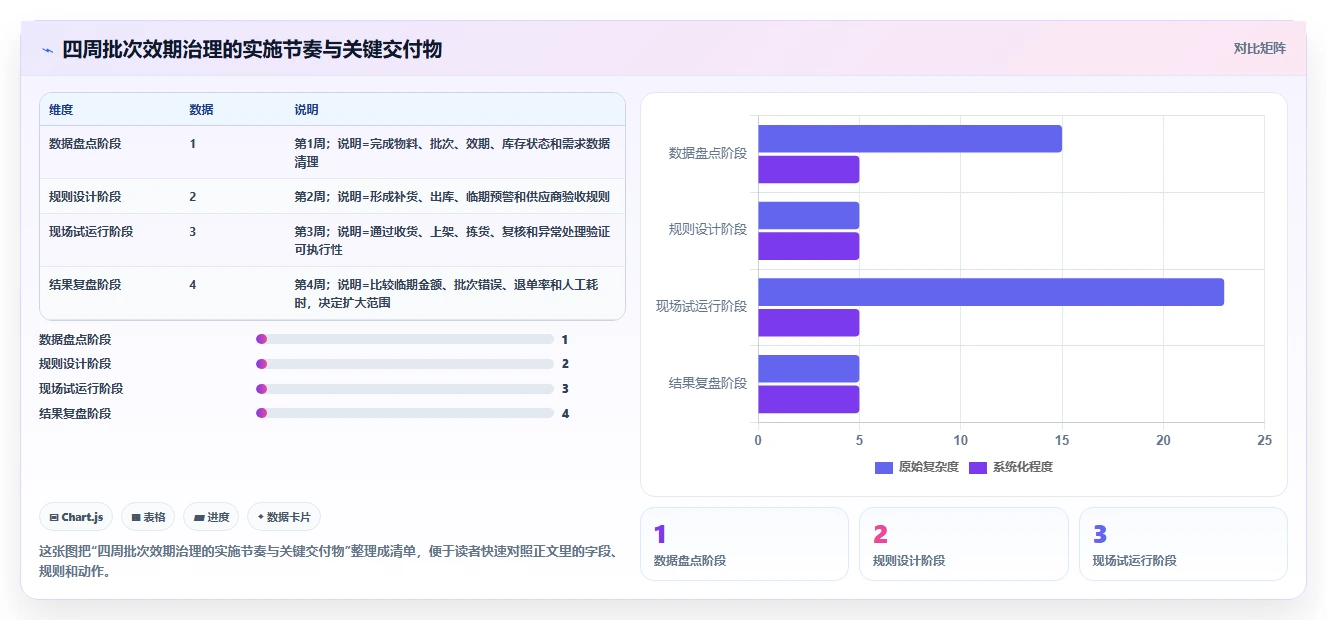Viewport: 1327px width, 620px height.
Task: Select the 进度 tag chip
Action: (211, 517)
